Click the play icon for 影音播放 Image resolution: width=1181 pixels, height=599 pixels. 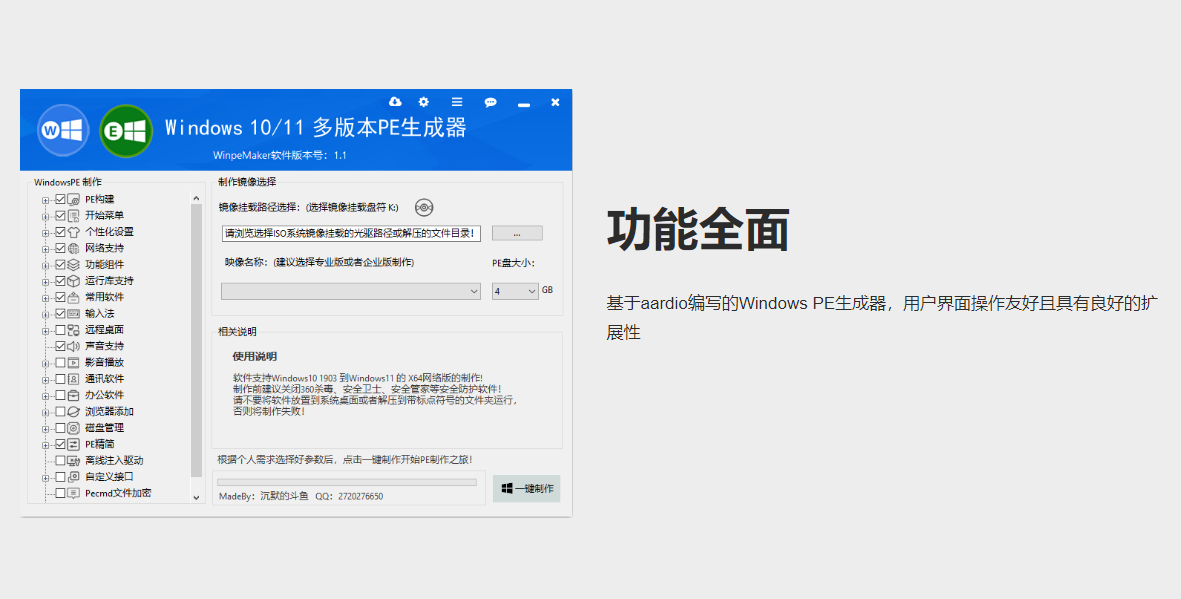(x=74, y=362)
